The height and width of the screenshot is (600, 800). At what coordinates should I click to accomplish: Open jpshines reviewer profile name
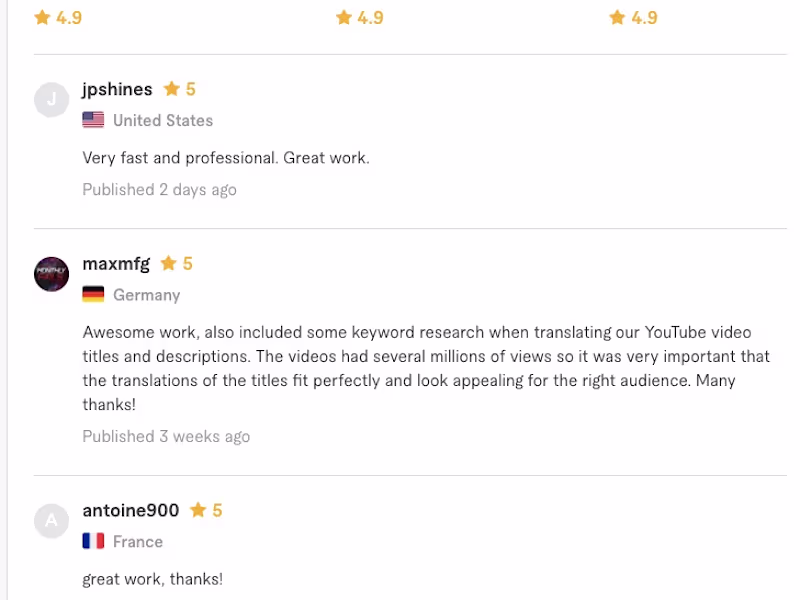pyautogui.click(x=117, y=89)
